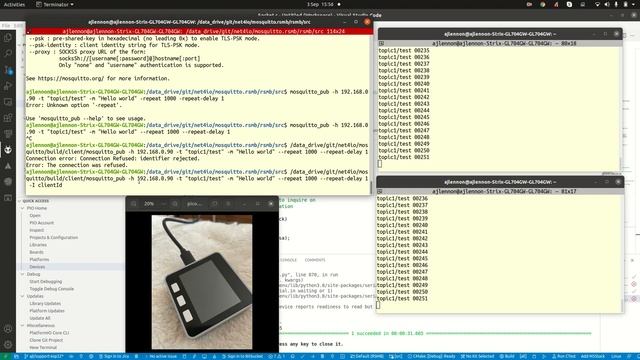Click CMake: [Debug]: Ready status entry

(x=431, y=356)
